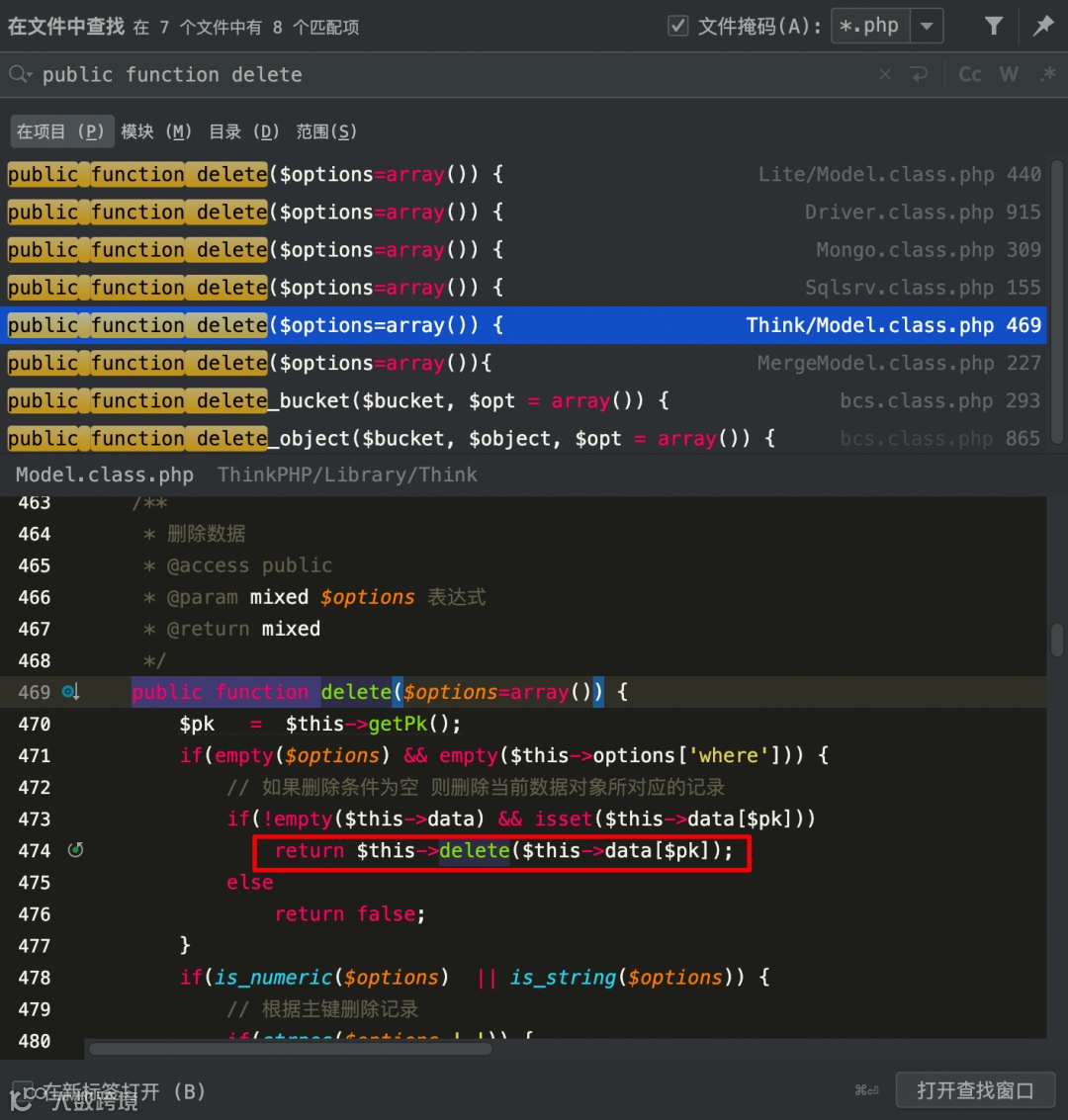Screen dimensions: 1068x1120
Task: Toggle the file mask checkbox
Action: tap(677, 27)
